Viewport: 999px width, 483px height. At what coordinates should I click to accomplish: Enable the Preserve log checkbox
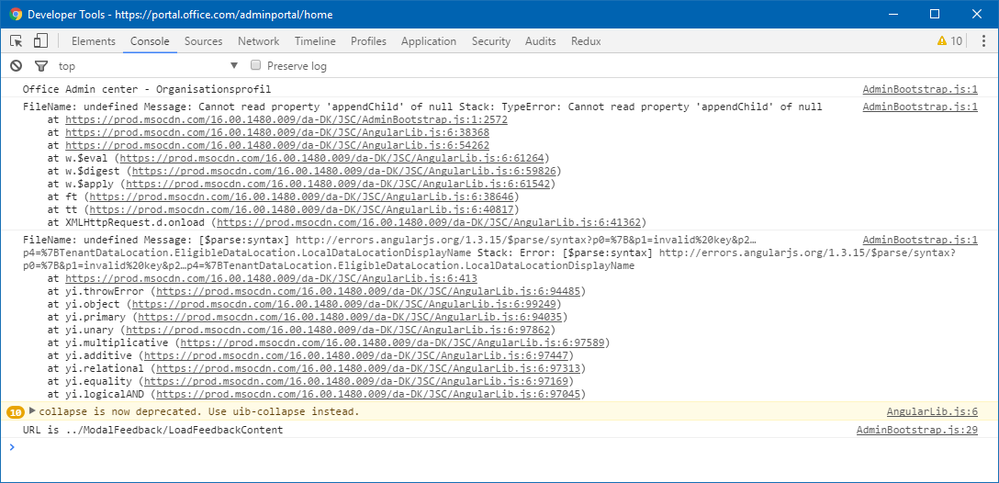coord(255,65)
